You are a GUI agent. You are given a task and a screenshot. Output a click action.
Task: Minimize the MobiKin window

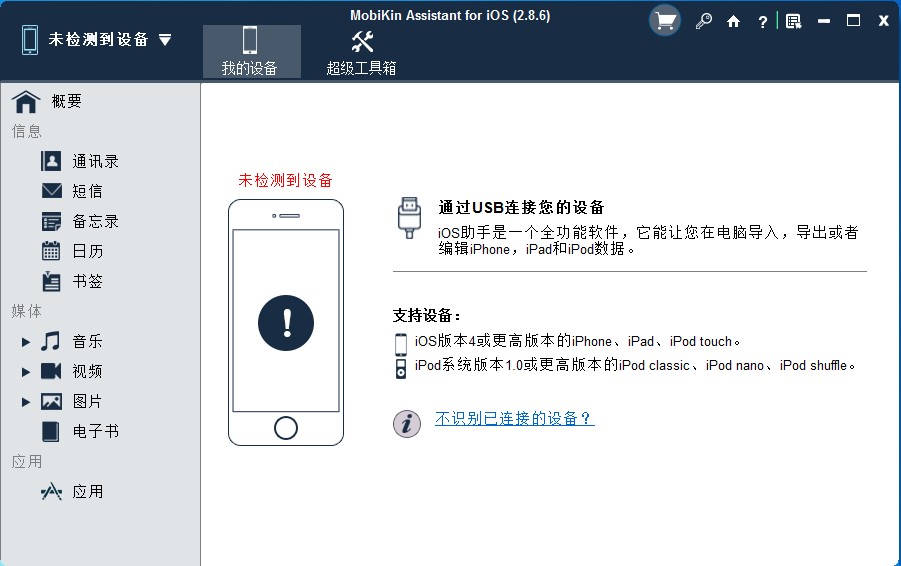coord(824,21)
